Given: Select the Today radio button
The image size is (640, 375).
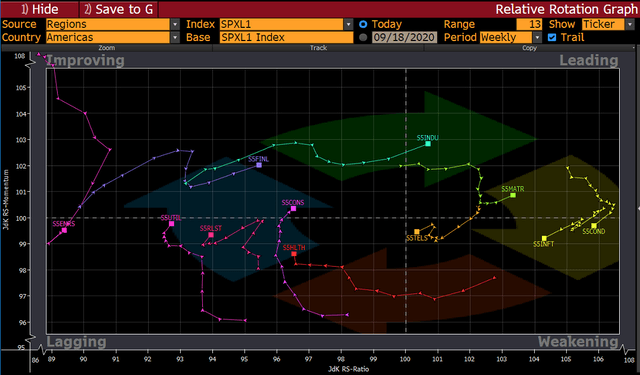Looking at the screenshot, I should coord(363,24).
